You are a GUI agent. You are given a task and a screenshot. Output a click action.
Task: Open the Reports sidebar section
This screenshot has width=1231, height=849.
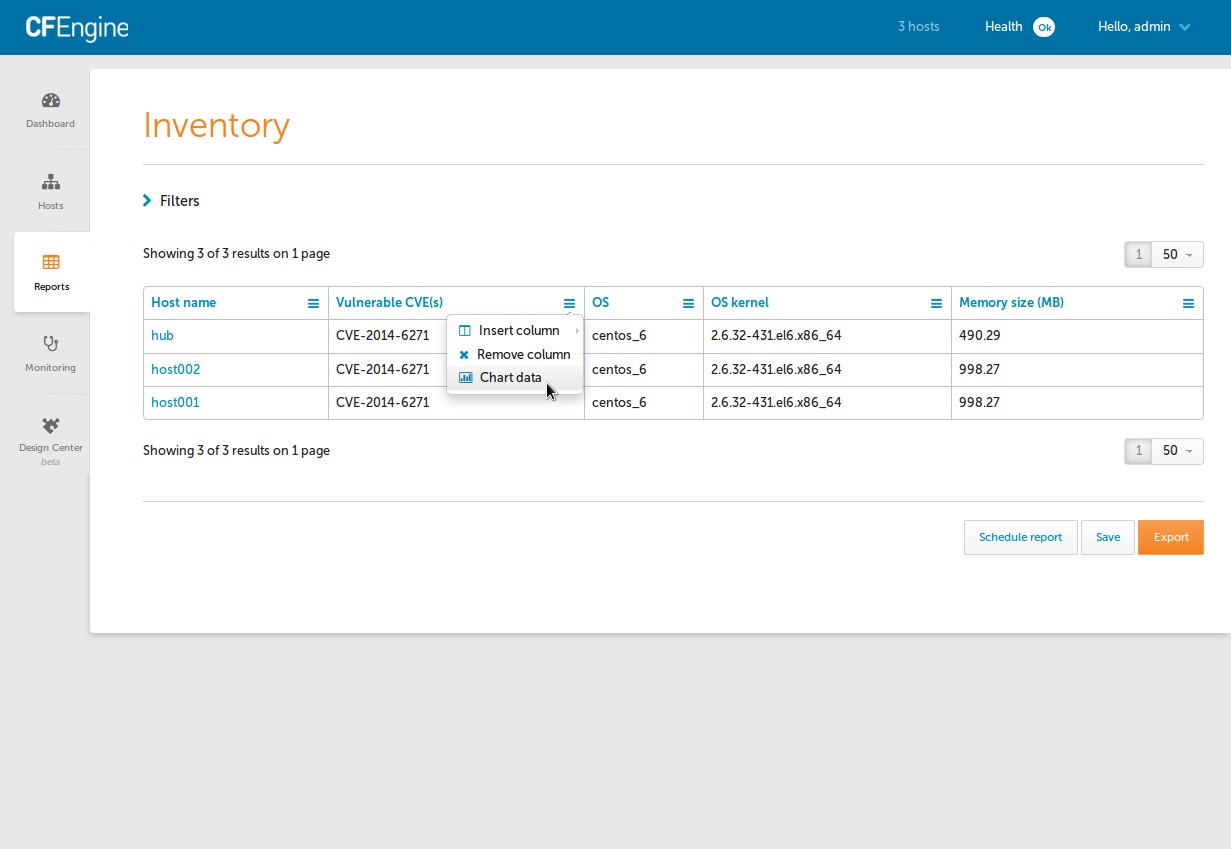tap(51, 272)
